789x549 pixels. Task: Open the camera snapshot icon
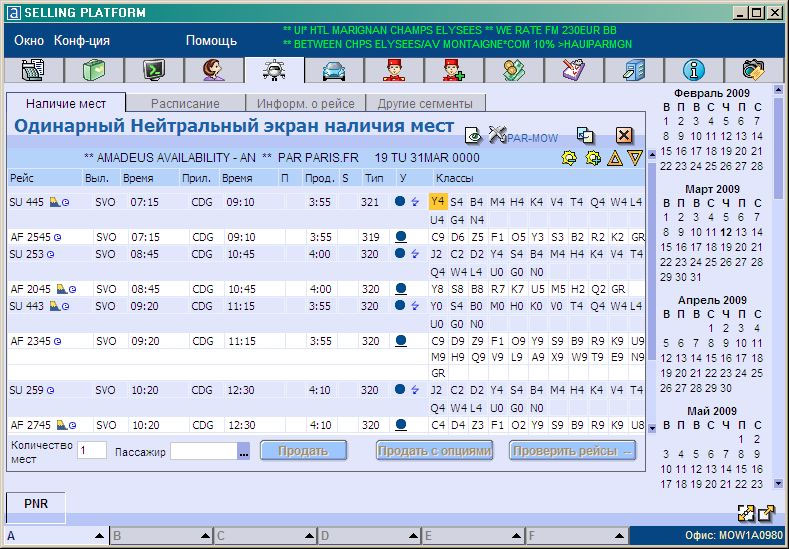[753, 70]
